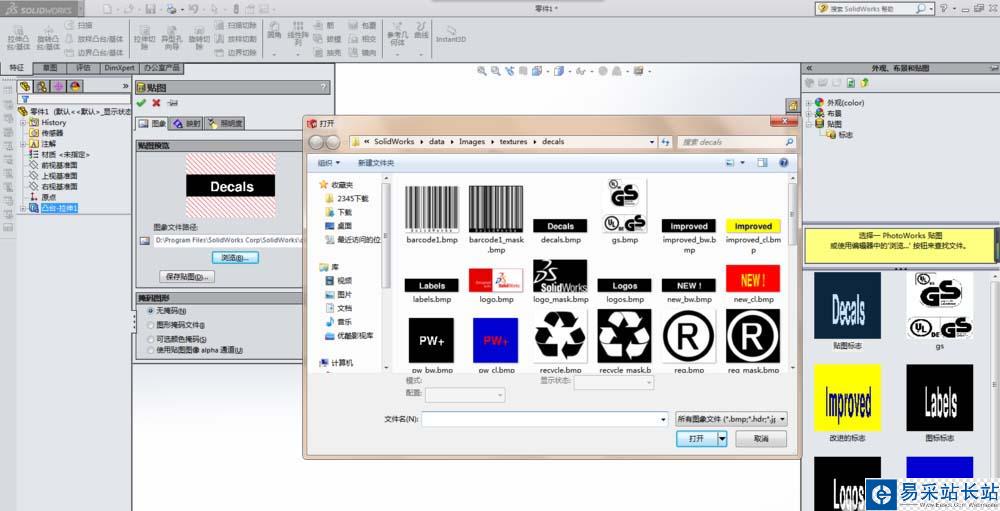Click the Print icon in top toolbar

tap(171, 9)
